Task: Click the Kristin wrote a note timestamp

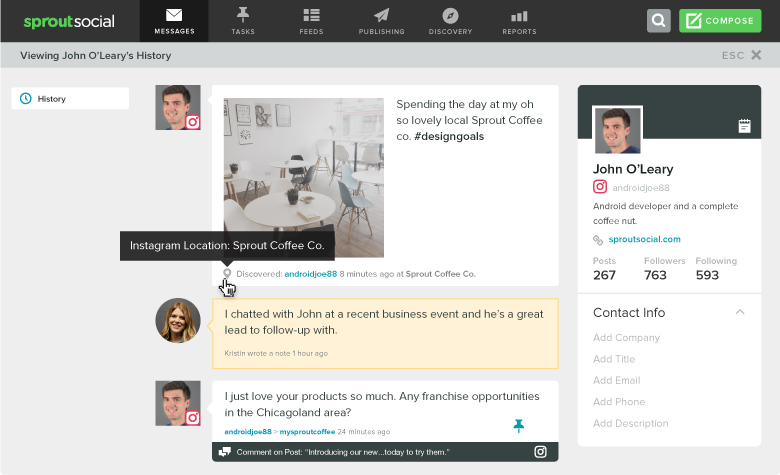Action: point(276,353)
